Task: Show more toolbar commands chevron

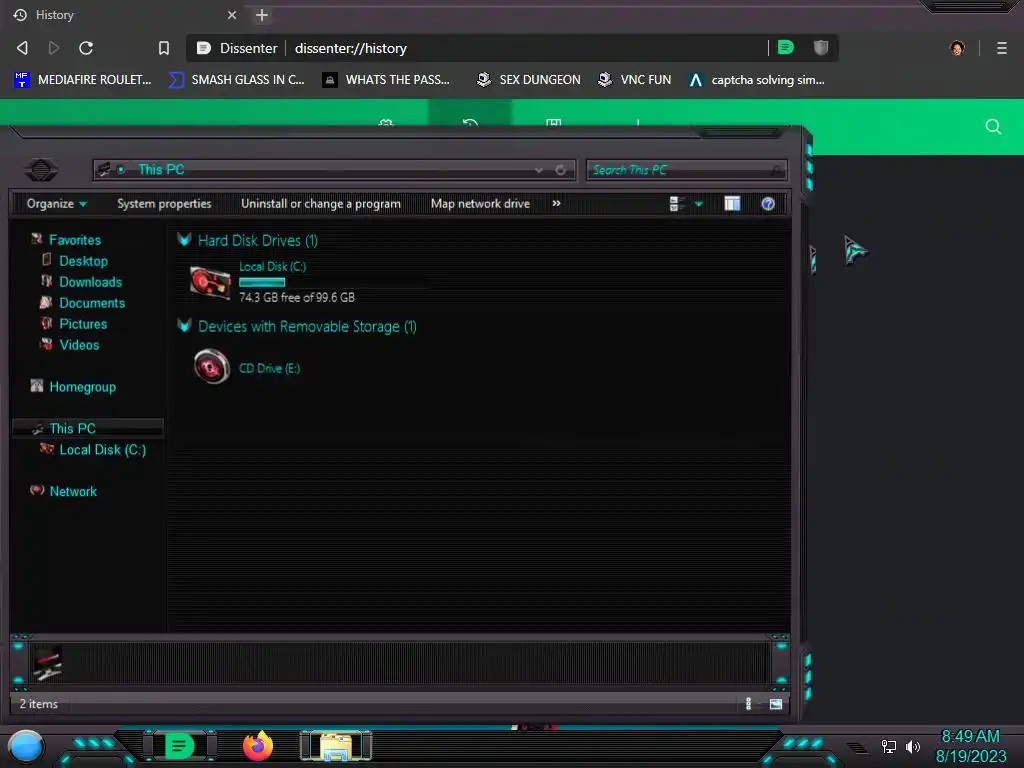Action: (556, 203)
